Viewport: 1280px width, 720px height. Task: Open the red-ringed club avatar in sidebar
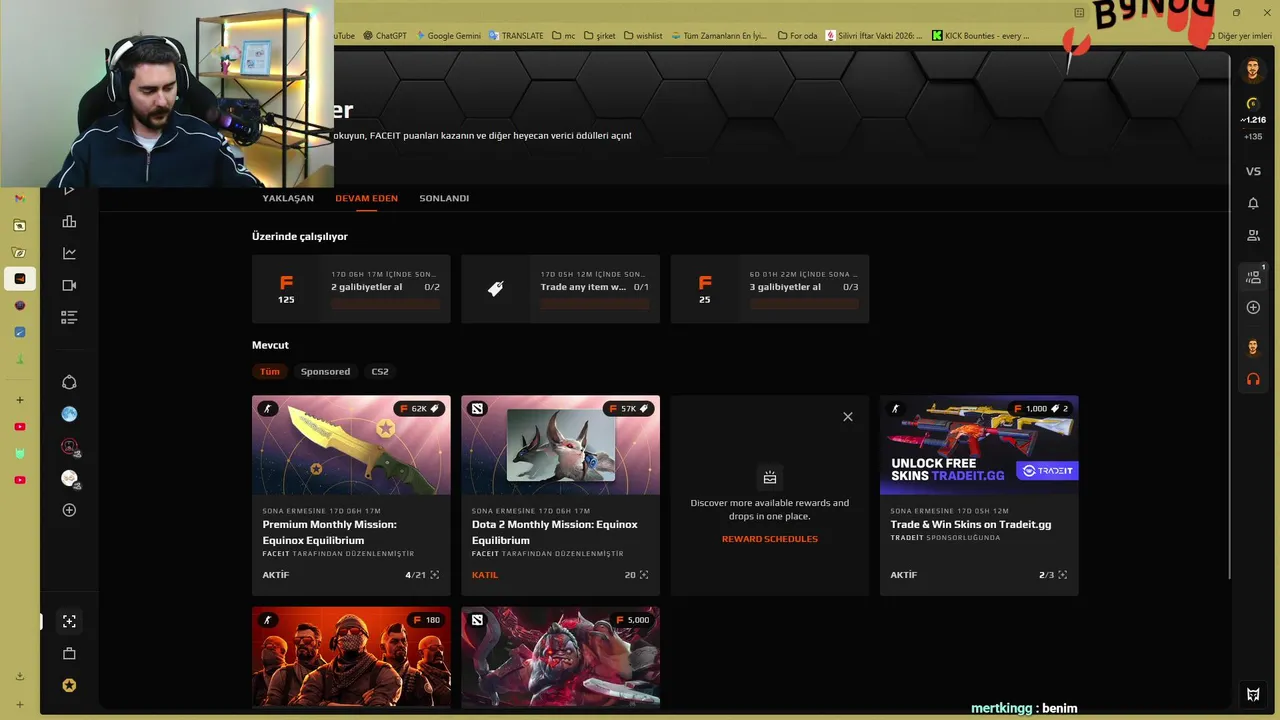(69, 446)
